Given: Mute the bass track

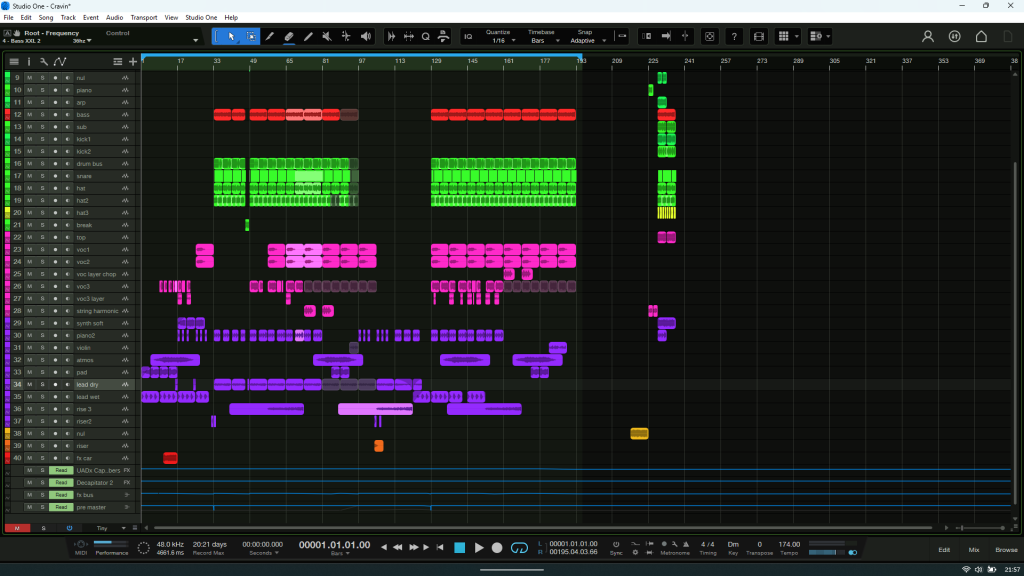Looking at the screenshot, I should tap(30, 115).
